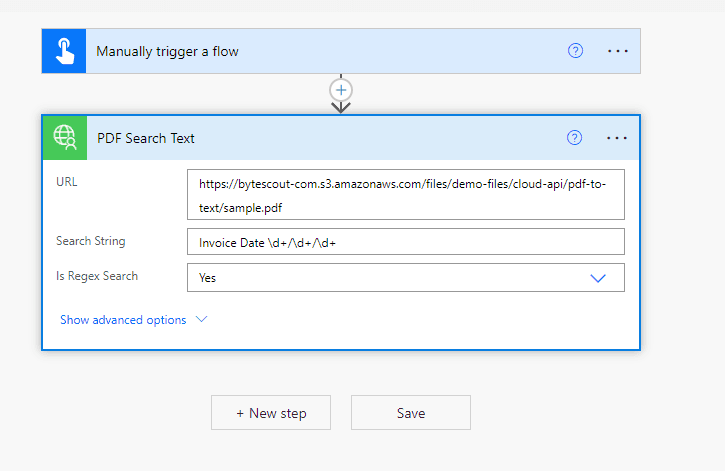The image size is (725, 471).
Task: Open help for PDF Search Text action
Action: click(x=574, y=138)
